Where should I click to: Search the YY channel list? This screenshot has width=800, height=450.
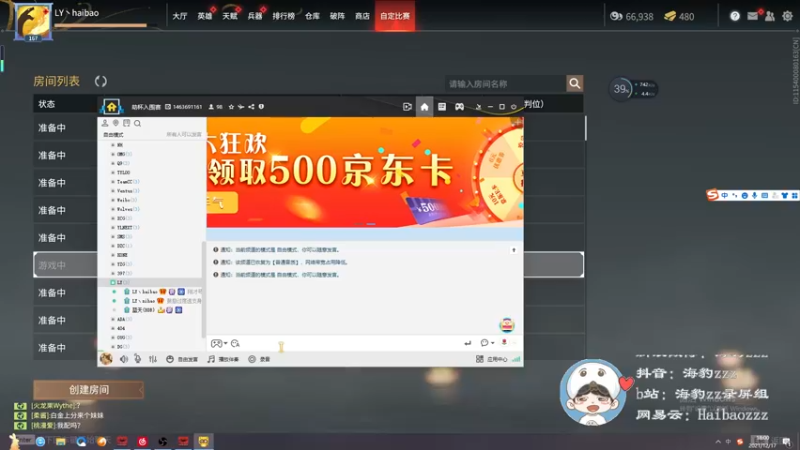137,123
